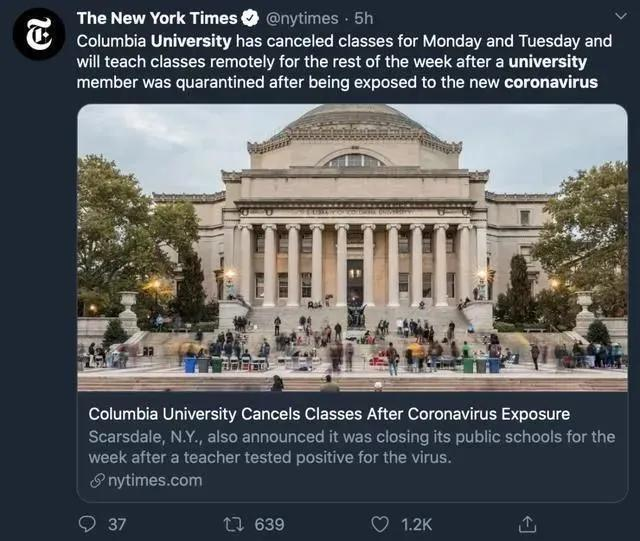Click the reply speech bubble icon
Screen dimensions: 640x541
(88, 523)
